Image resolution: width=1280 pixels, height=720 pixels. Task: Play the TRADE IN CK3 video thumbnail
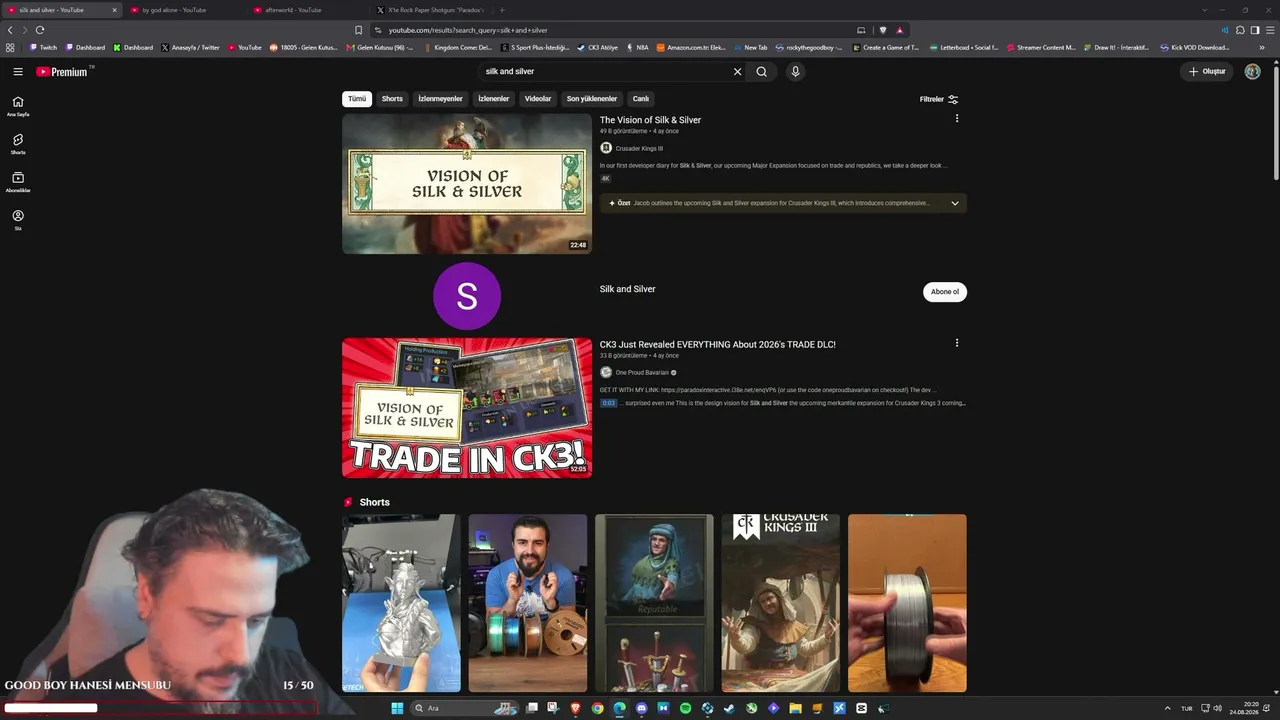pyautogui.click(x=467, y=408)
